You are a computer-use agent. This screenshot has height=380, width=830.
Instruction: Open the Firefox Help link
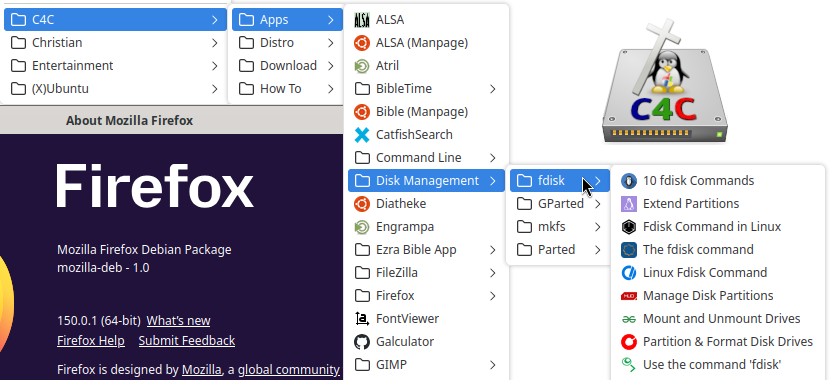tap(91, 341)
